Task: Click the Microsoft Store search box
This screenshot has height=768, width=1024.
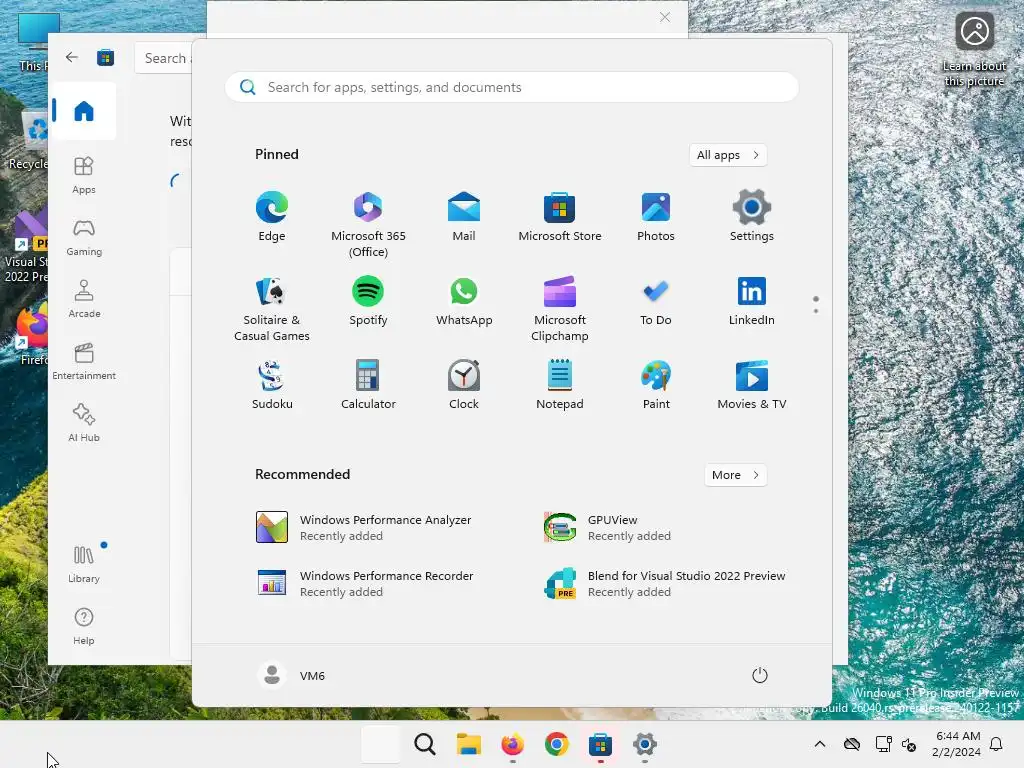Action: 163,58
